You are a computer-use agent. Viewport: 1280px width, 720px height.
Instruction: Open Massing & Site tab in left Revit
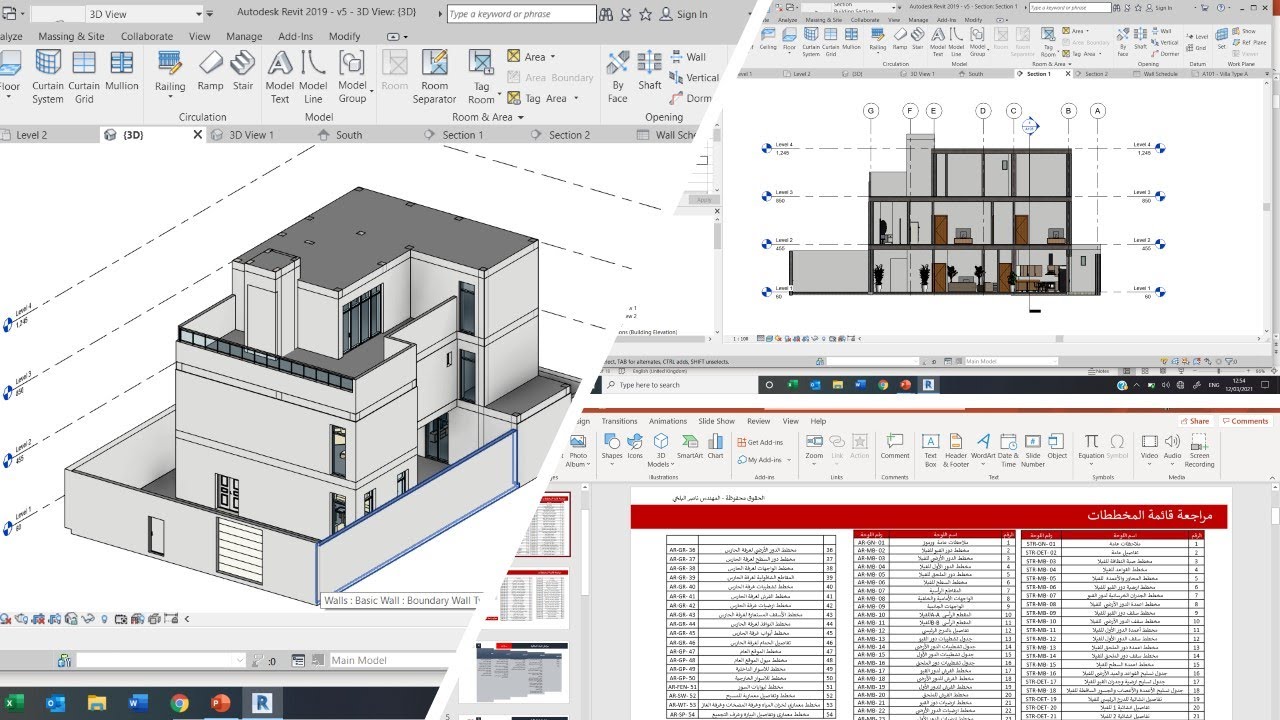(71, 36)
